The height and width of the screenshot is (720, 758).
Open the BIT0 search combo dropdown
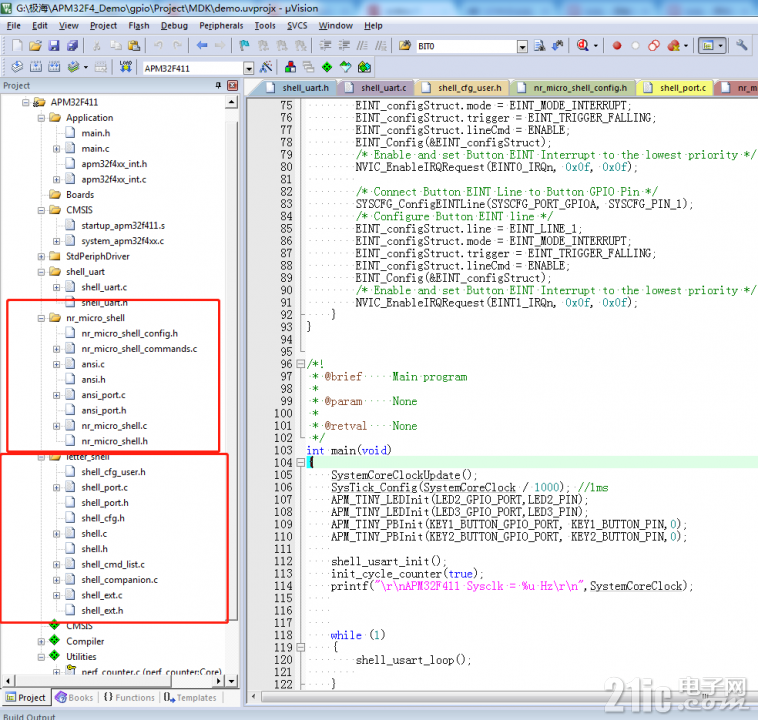(x=522, y=46)
